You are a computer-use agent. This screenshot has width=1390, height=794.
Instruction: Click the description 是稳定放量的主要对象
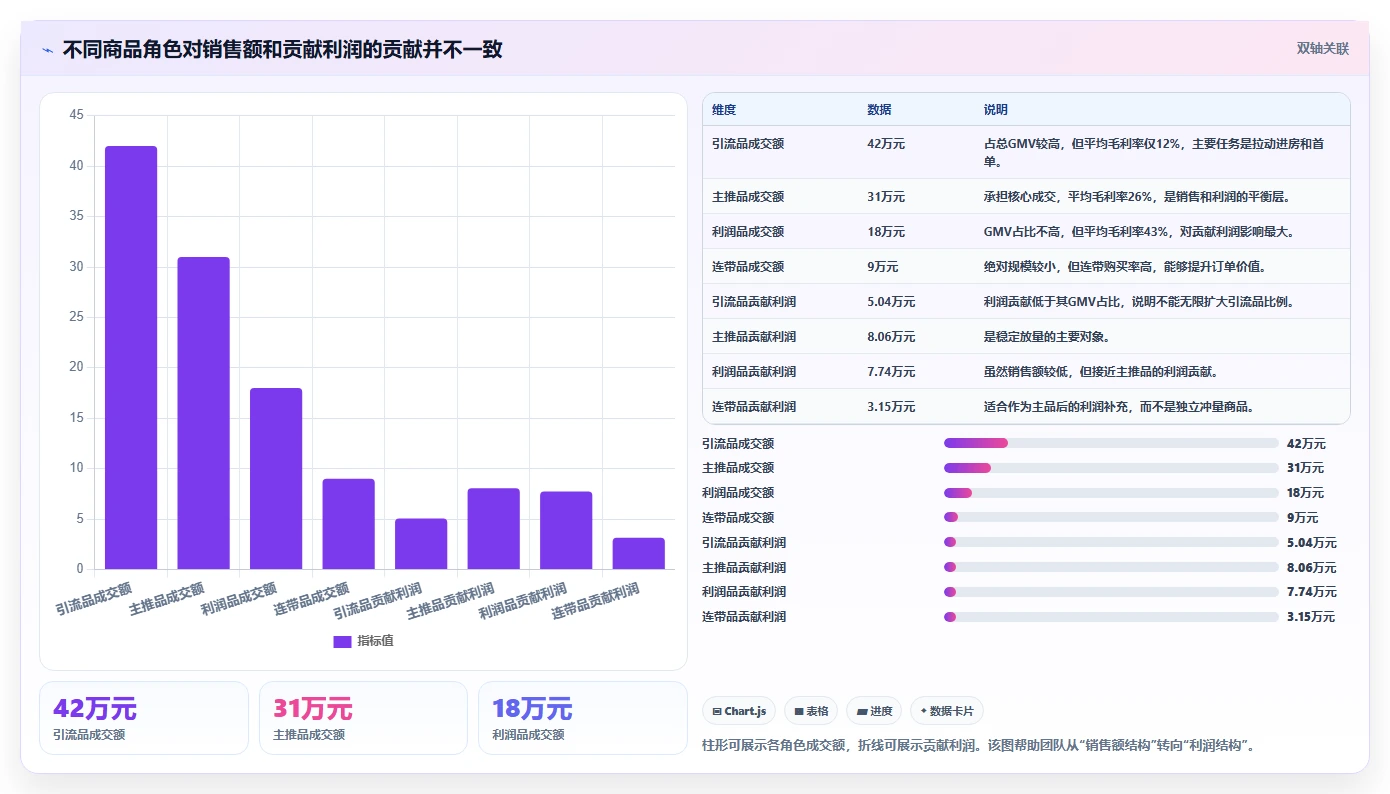pos(1050,337)
